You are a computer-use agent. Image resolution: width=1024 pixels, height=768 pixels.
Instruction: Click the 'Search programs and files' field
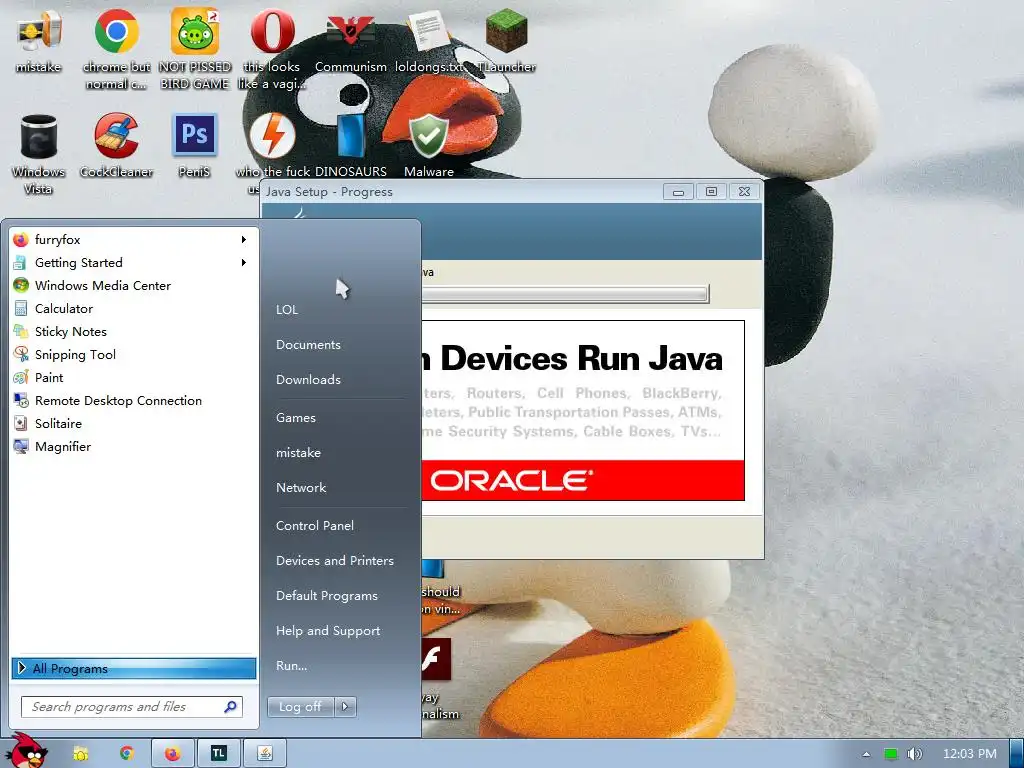(132, 707)
